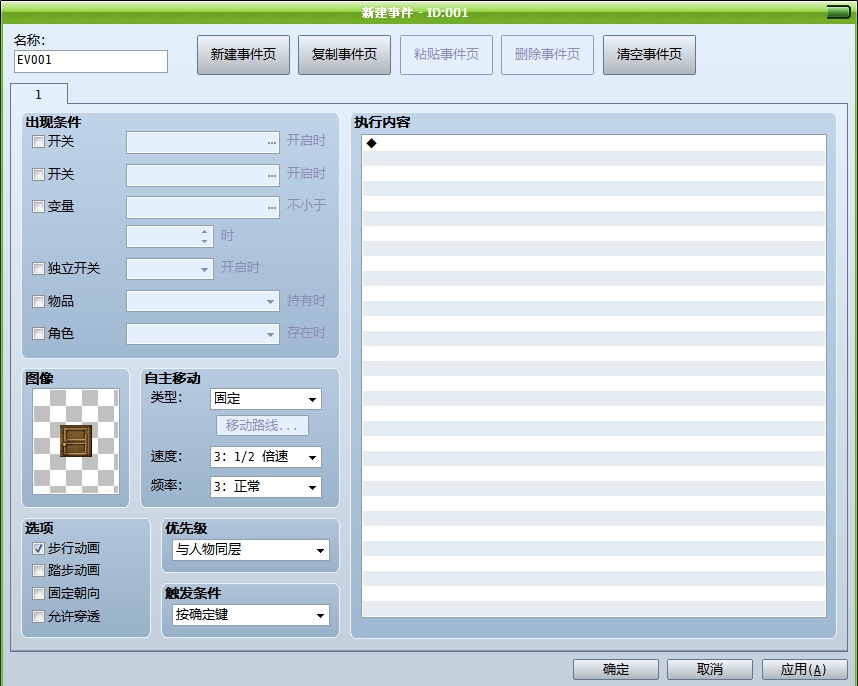The image size is (858, 686).
Task: Tick the 变量 condition checkbox
Action: (38, 206)
